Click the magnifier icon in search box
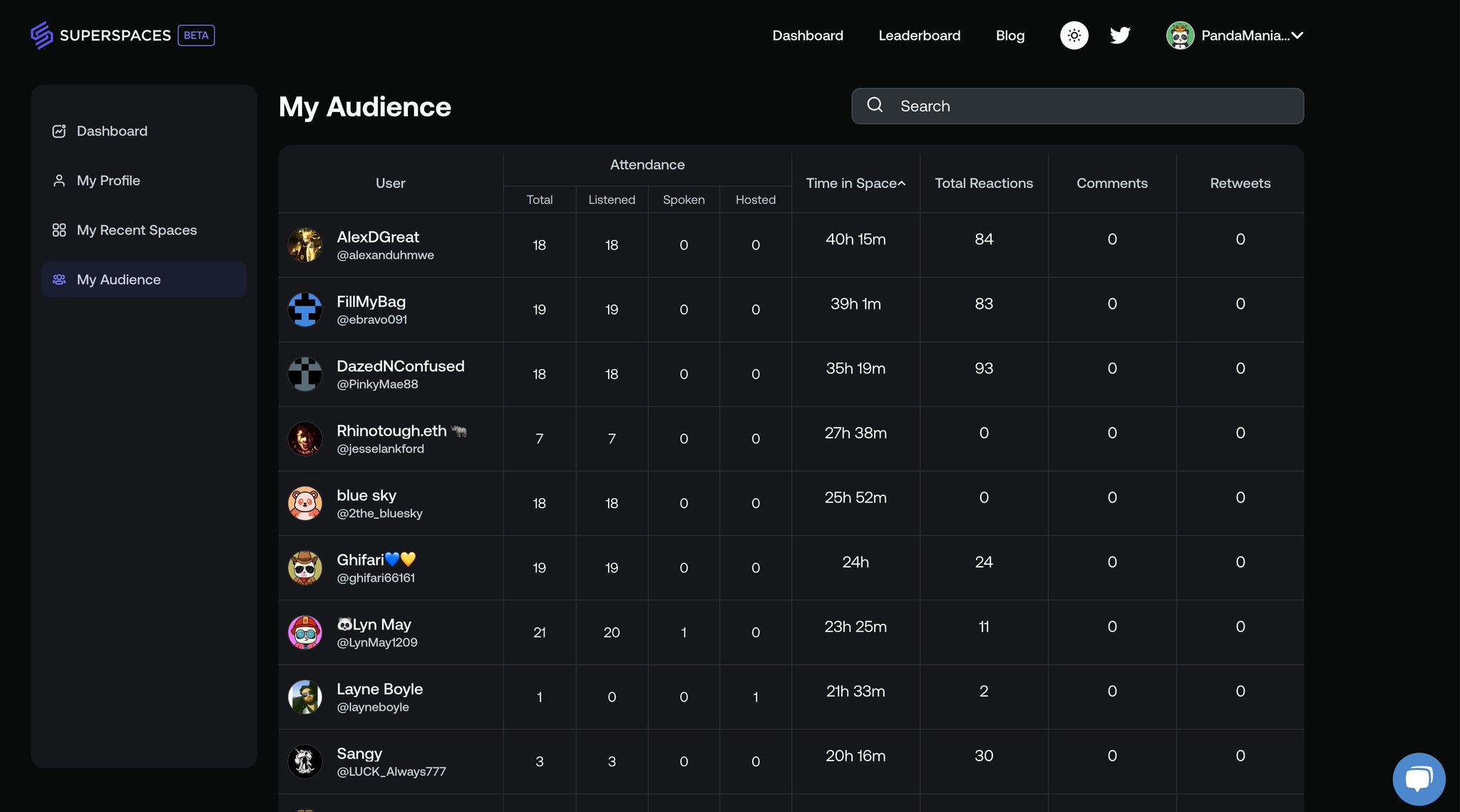The height and width of the screenshot is (812, 1460). [x=875, y=106]
